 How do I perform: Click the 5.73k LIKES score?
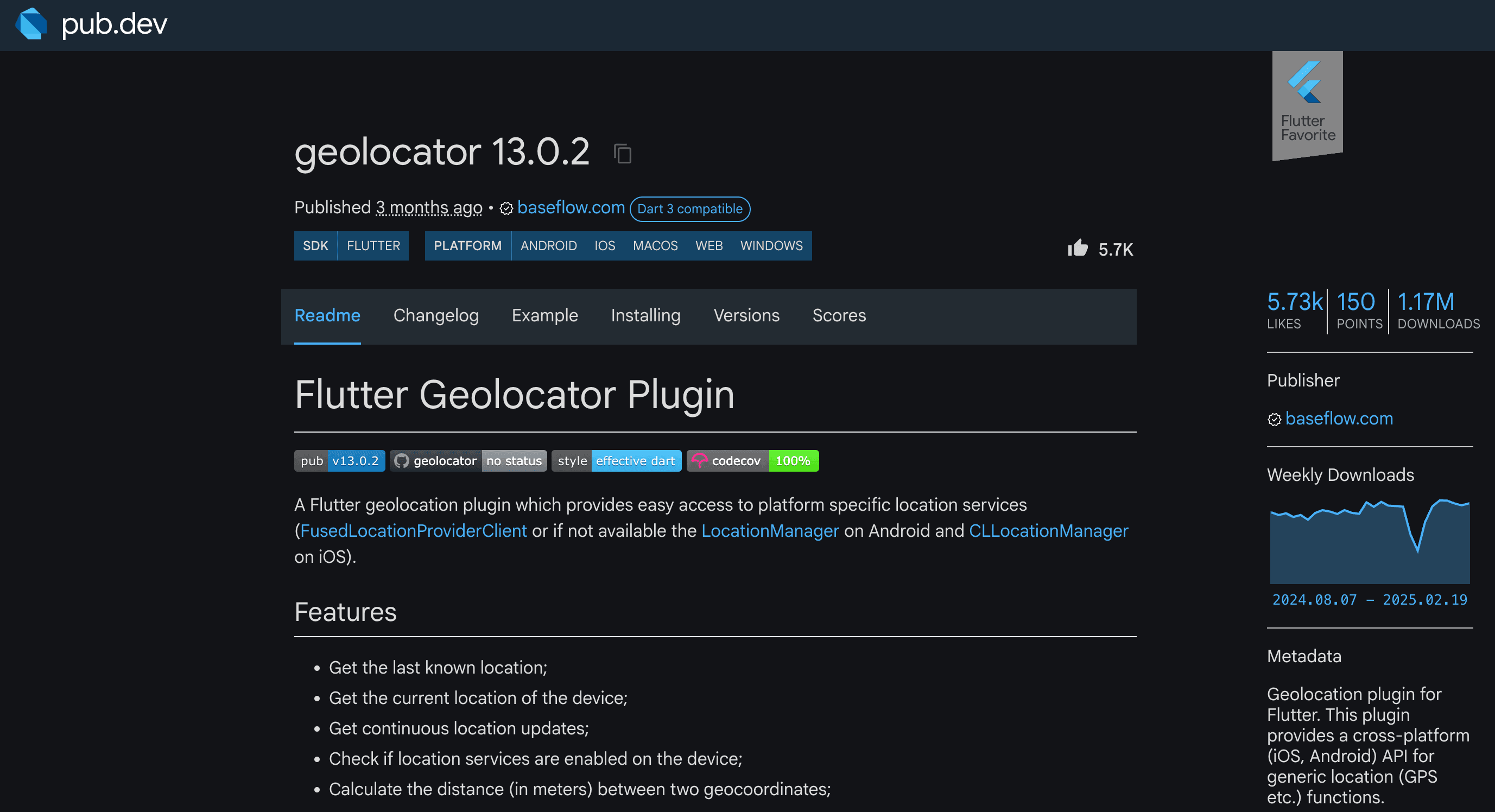(x=1295, y=310)
